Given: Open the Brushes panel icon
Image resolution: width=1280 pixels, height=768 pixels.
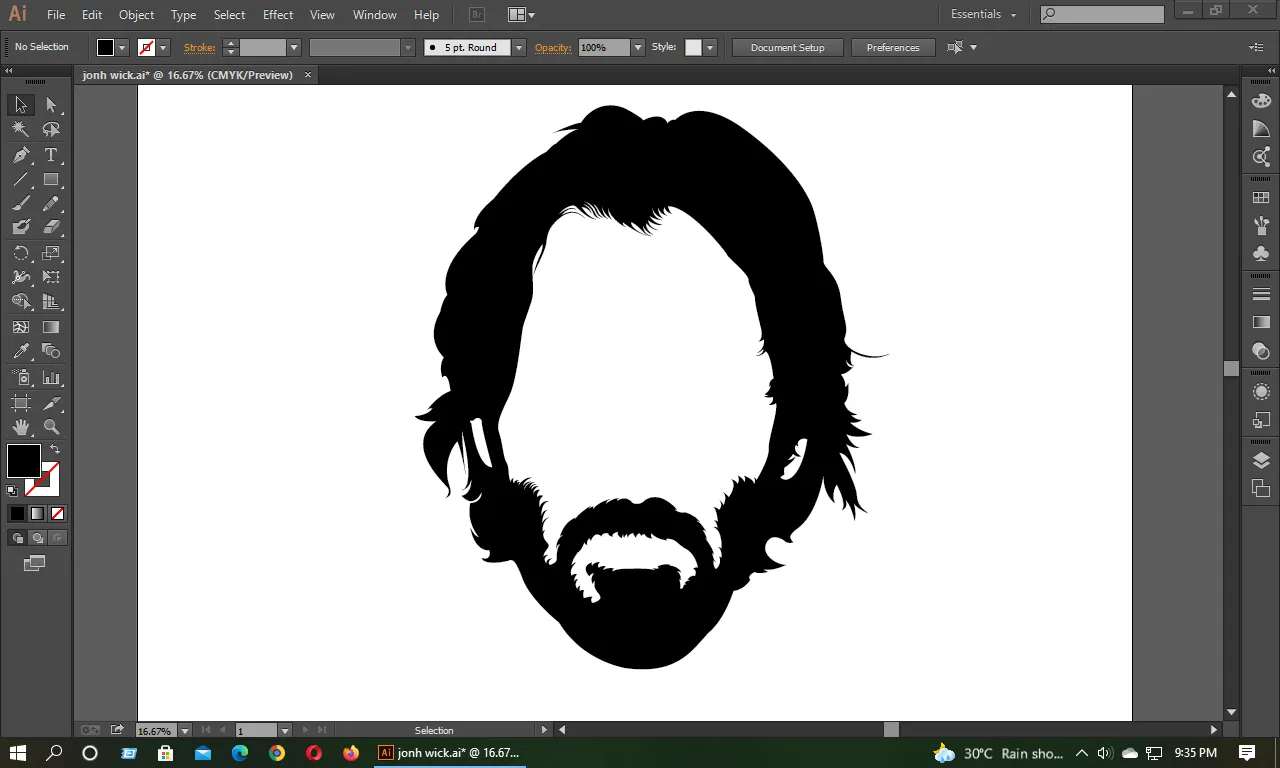Looking at the screenshot, I should coord(1261,226).
